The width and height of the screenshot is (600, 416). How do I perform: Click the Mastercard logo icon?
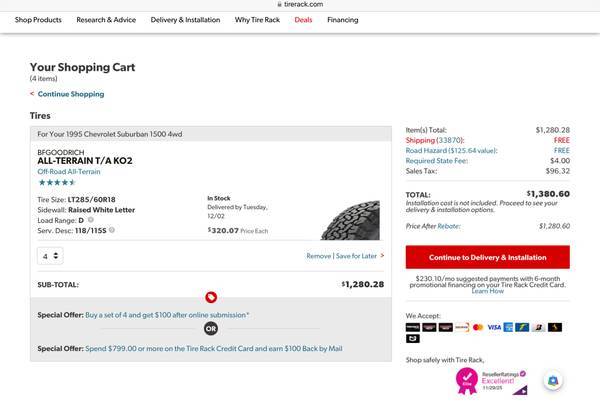click(477, 327)
